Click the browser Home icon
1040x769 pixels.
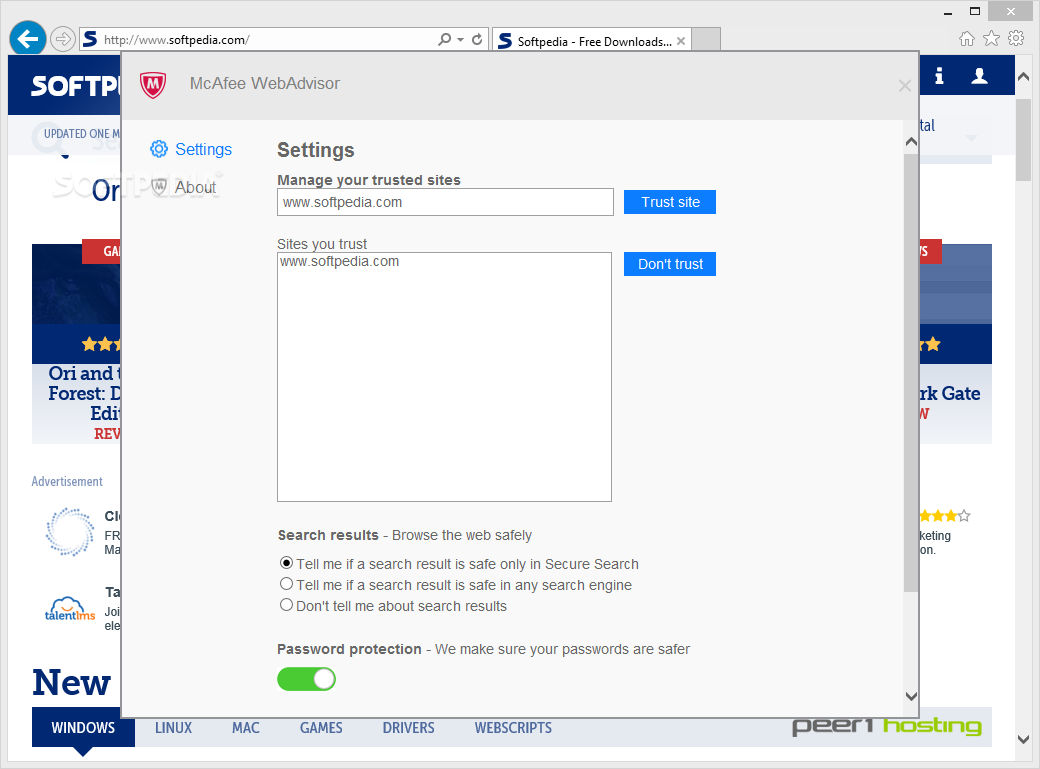click(966, 39)
